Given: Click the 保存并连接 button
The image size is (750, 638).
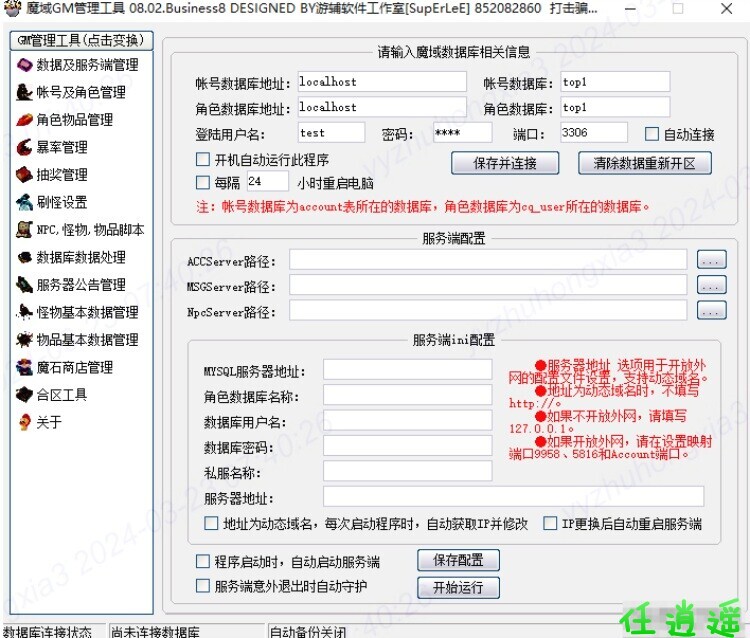Looking at the screenshot, I should point(504,163).
